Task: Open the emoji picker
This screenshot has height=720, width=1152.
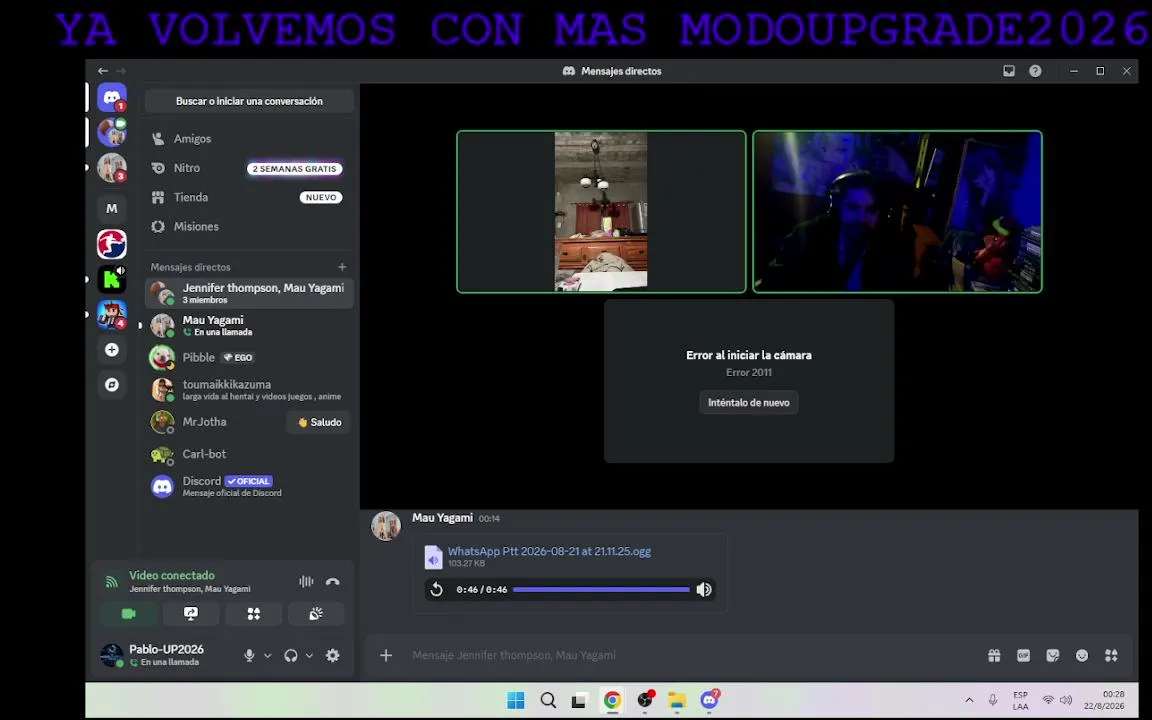Action: coord(1082,655)
